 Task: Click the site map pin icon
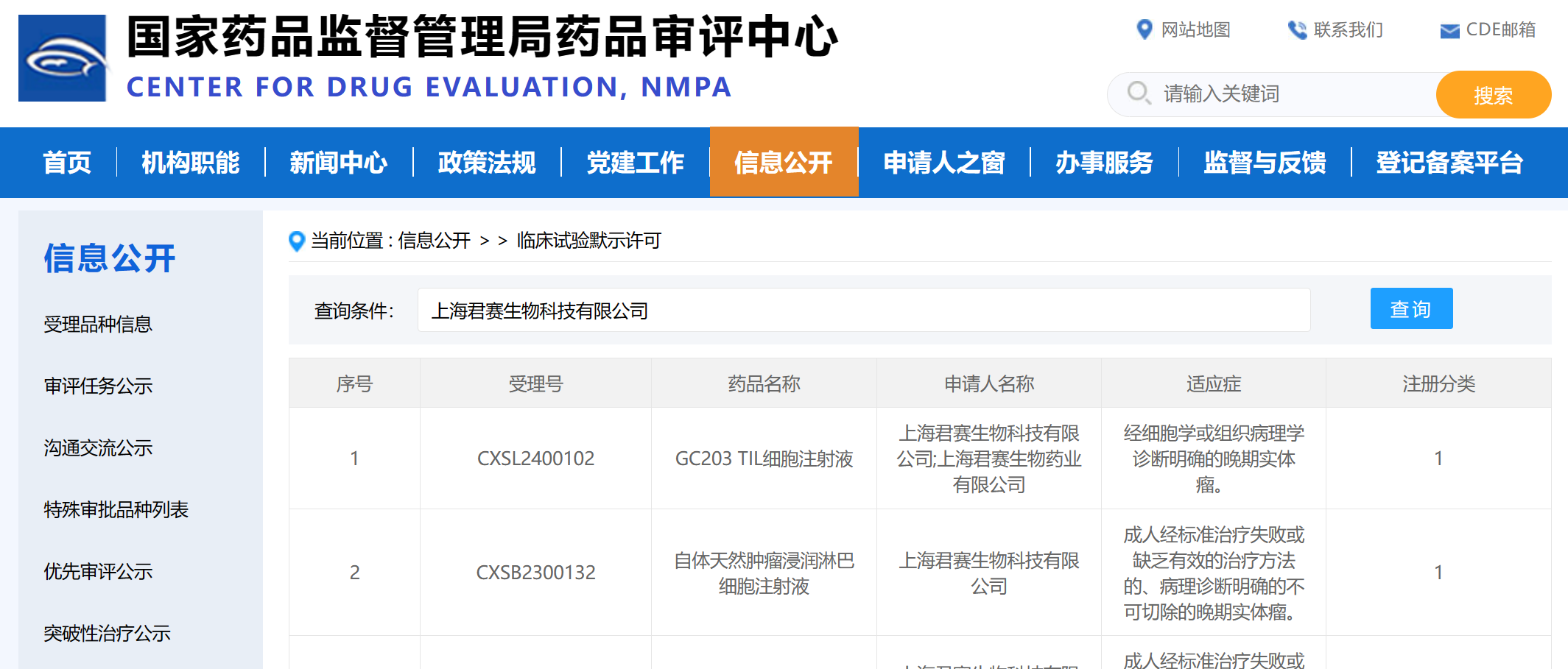(1144, 29)
